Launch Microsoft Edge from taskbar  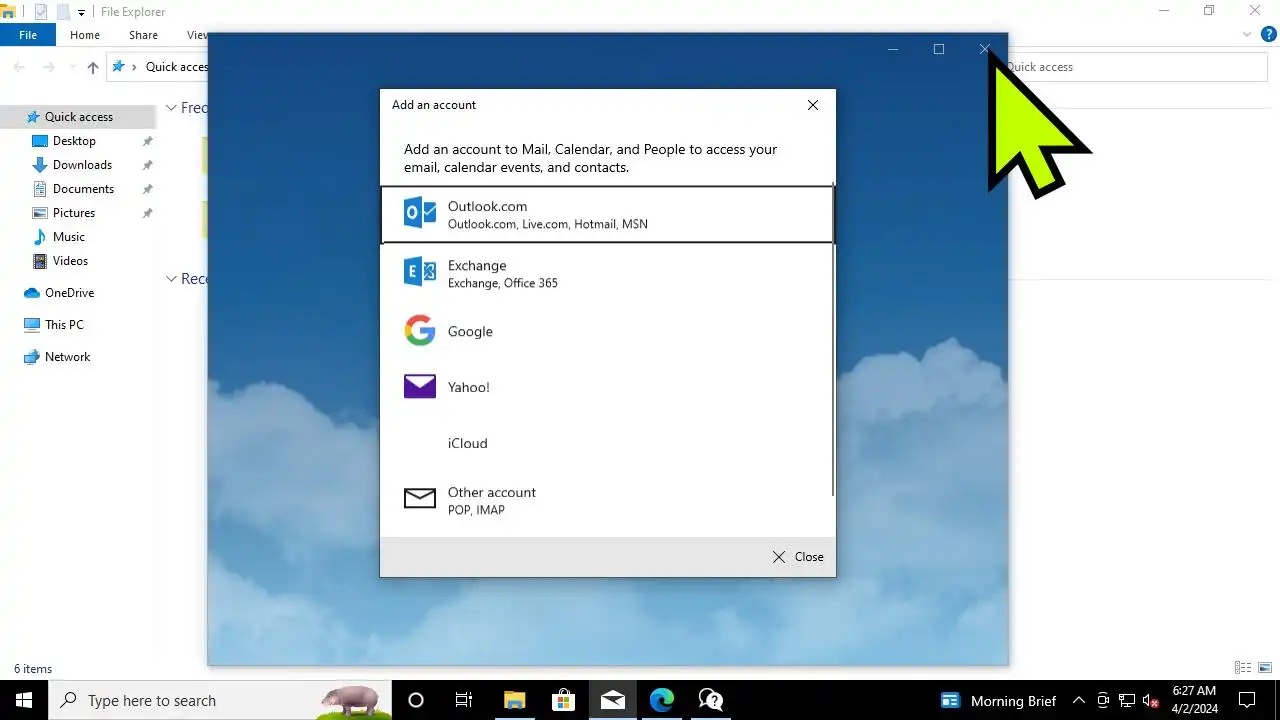click(x=661, y=700)
